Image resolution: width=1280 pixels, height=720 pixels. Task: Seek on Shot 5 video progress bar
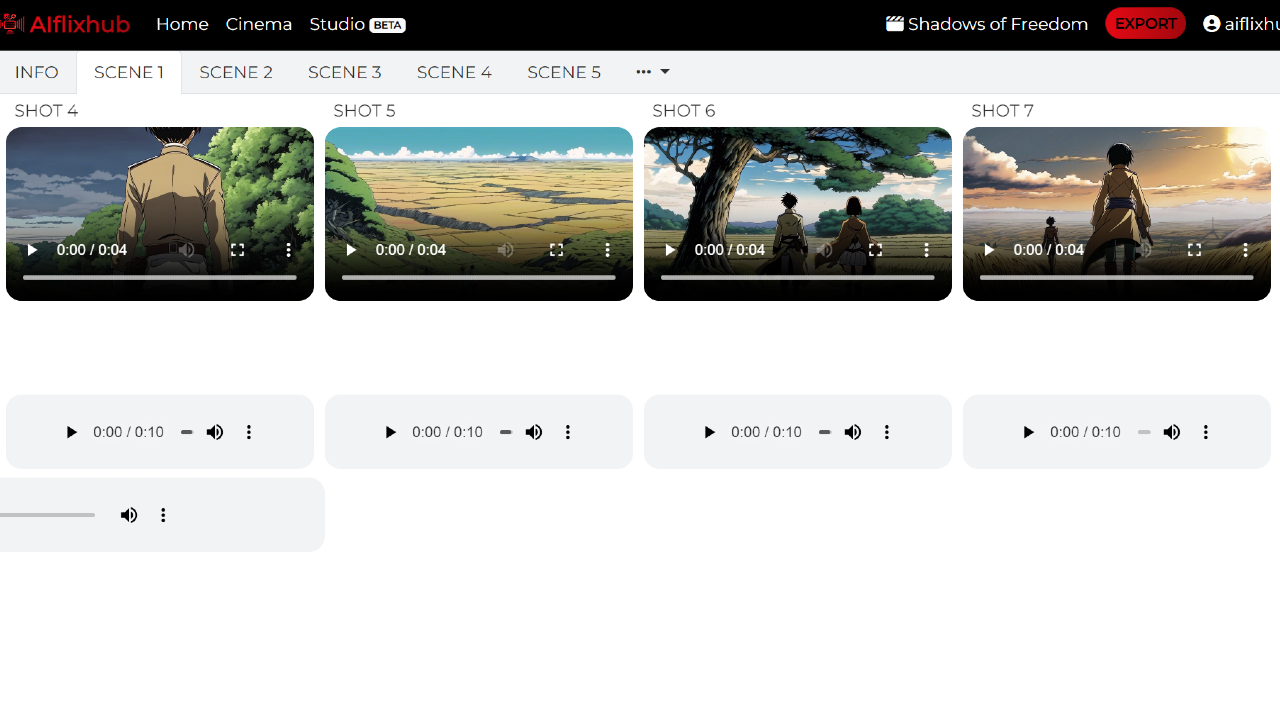479,278
